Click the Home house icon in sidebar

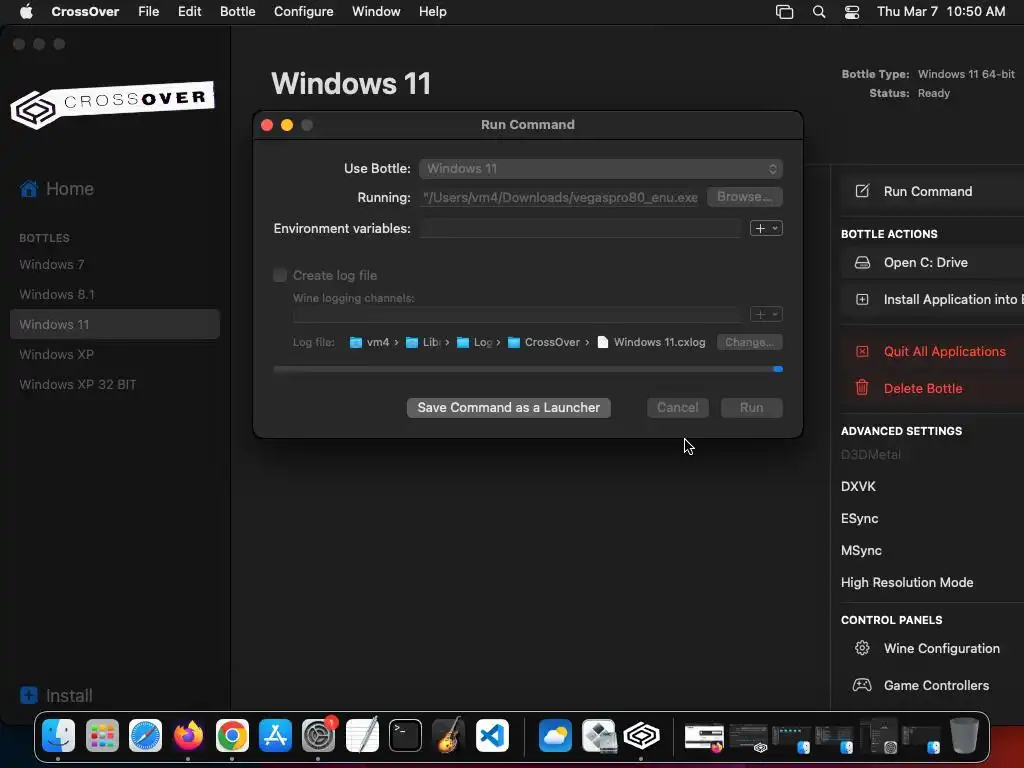click(29, 189)
